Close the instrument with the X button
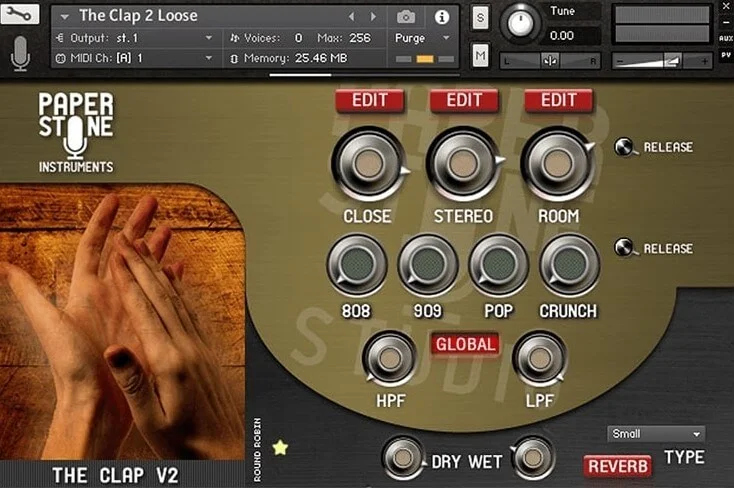734x488 pixels. tap(726, 7)
